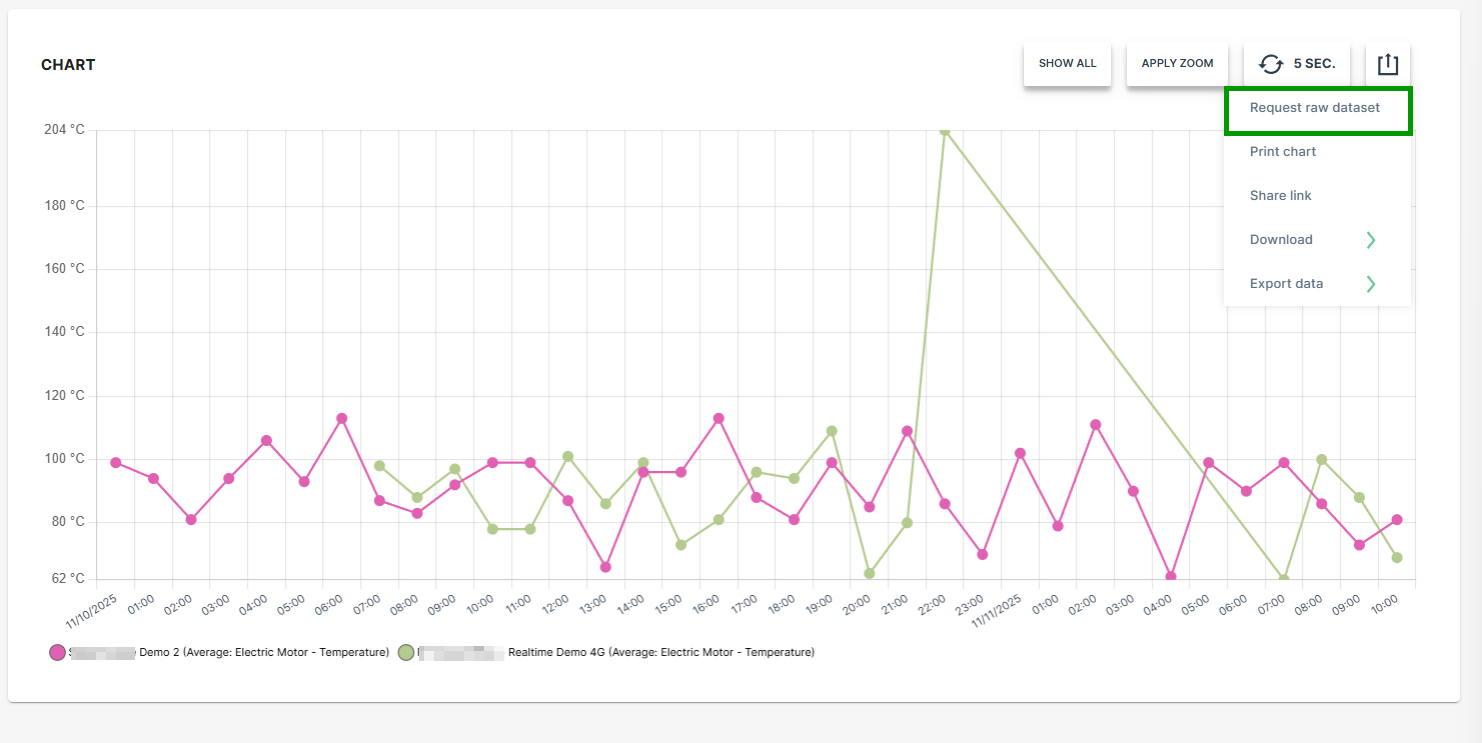The image size is (1482, 743).
Task: Click the green legend circle for Realtime Demo 4G
Action: [x=406, y=652]
